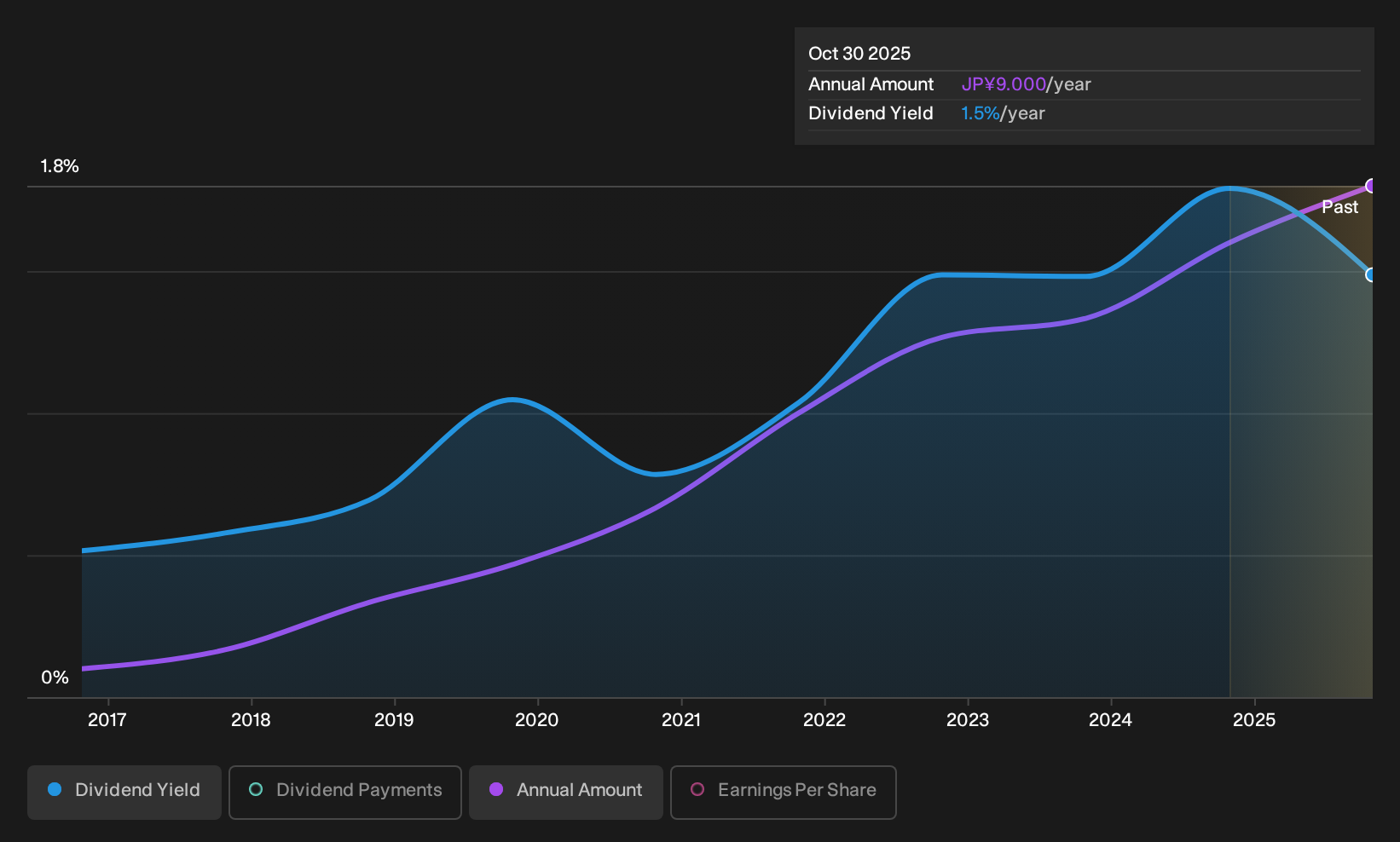Image resolution: width=1400 pixels, height=842 pixels.
Task: Click the blue Dividend Yield endpoint marker
Action: 1371,274
